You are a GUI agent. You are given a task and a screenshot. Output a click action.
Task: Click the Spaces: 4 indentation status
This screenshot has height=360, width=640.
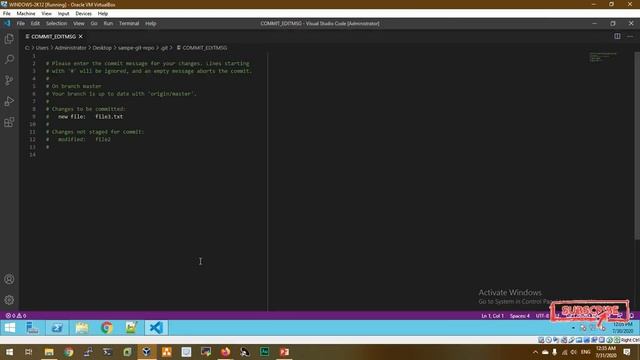(520, 316)
